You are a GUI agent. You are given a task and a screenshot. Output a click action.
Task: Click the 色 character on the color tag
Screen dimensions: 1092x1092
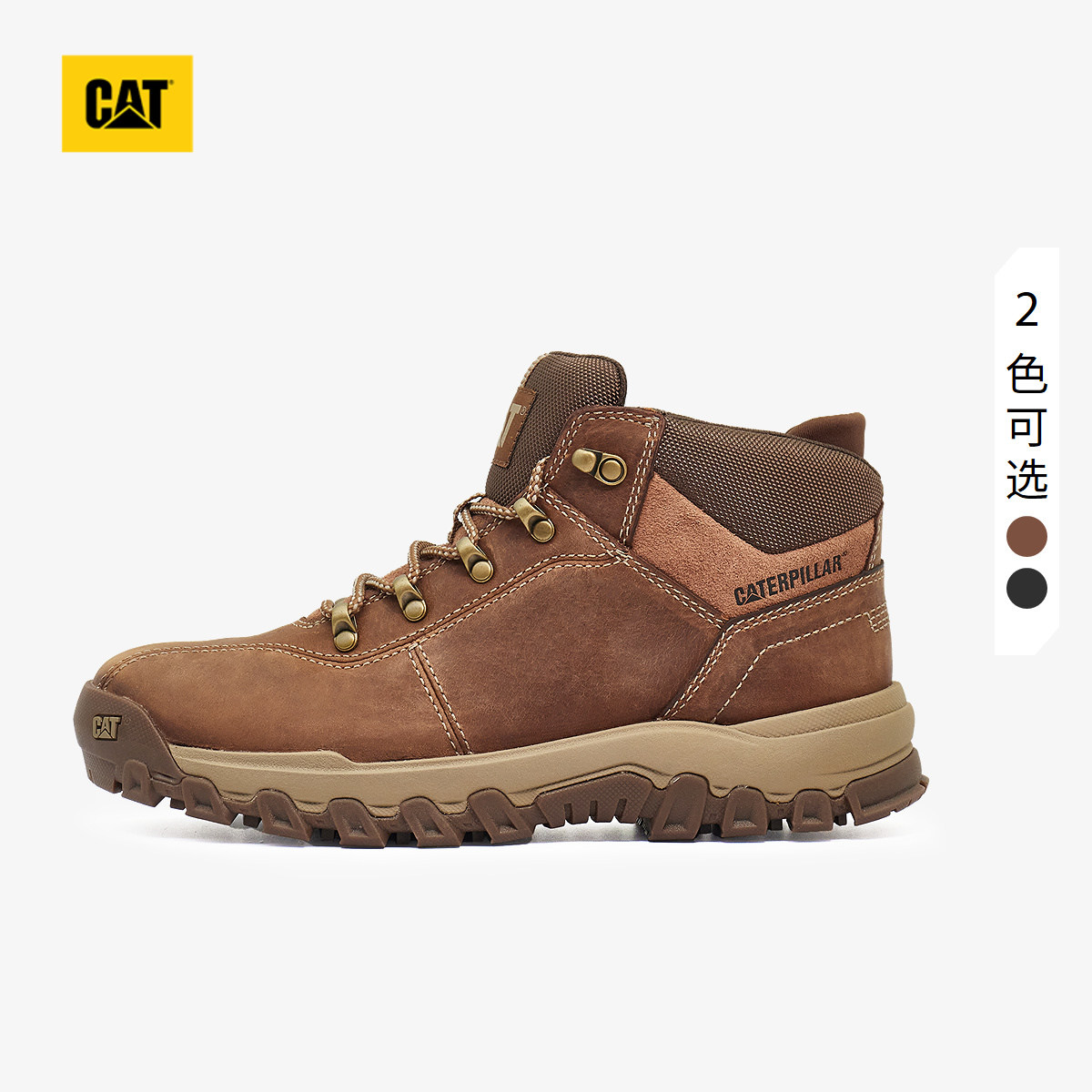1026,372
